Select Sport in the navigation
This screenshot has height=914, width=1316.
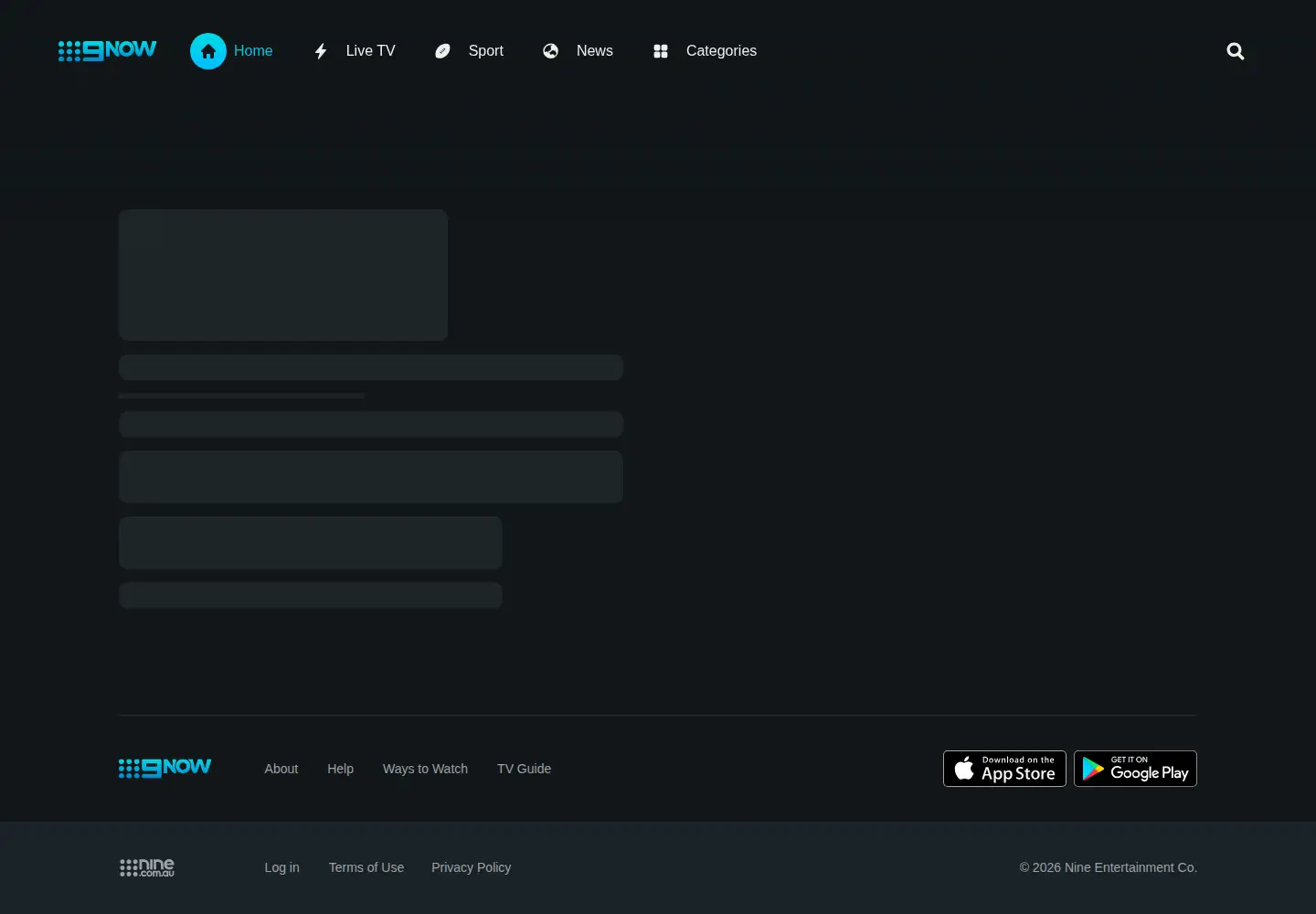[x=486, y=51]
